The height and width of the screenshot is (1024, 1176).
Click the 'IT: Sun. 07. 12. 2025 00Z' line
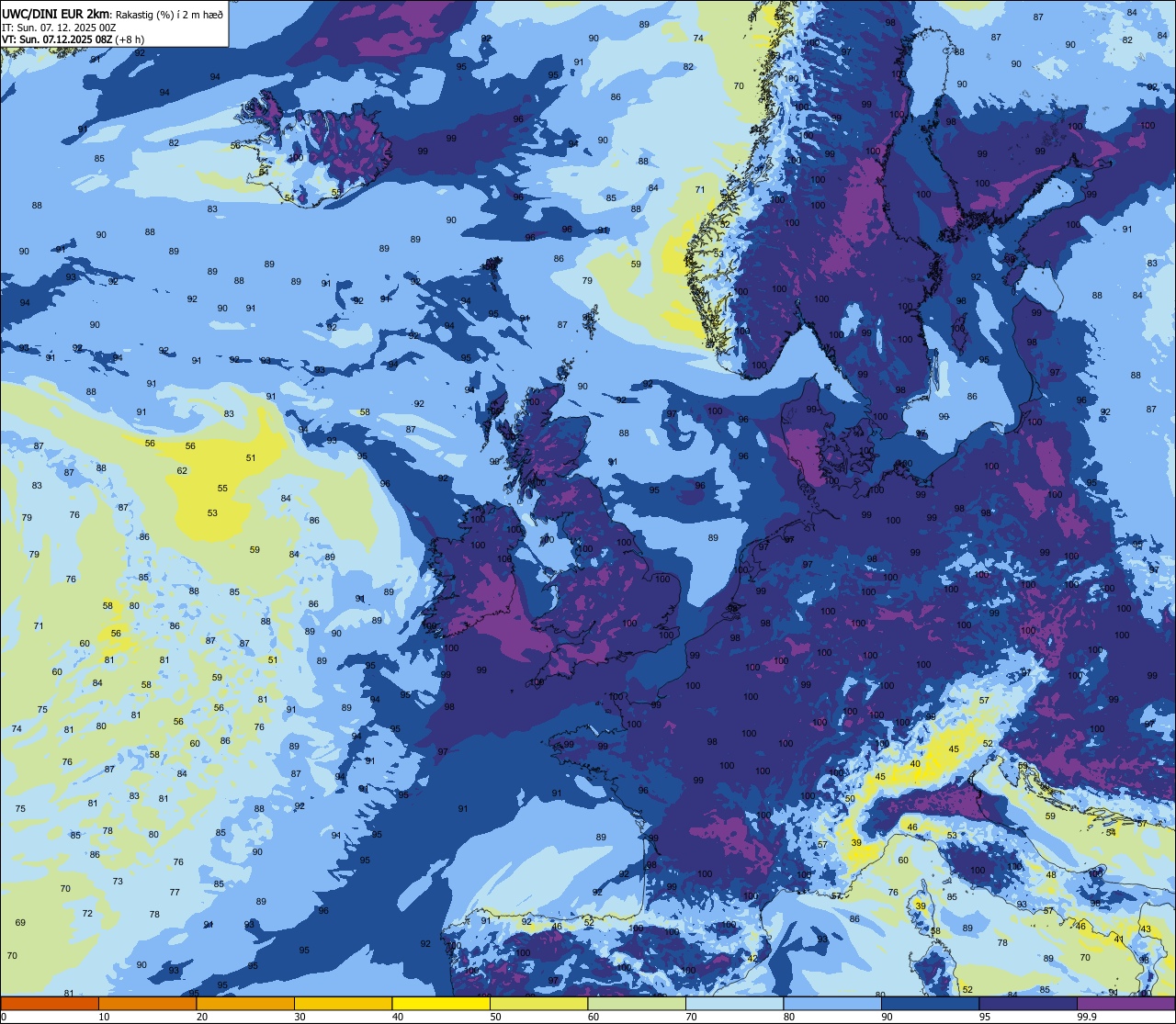[x=59, y=27]
